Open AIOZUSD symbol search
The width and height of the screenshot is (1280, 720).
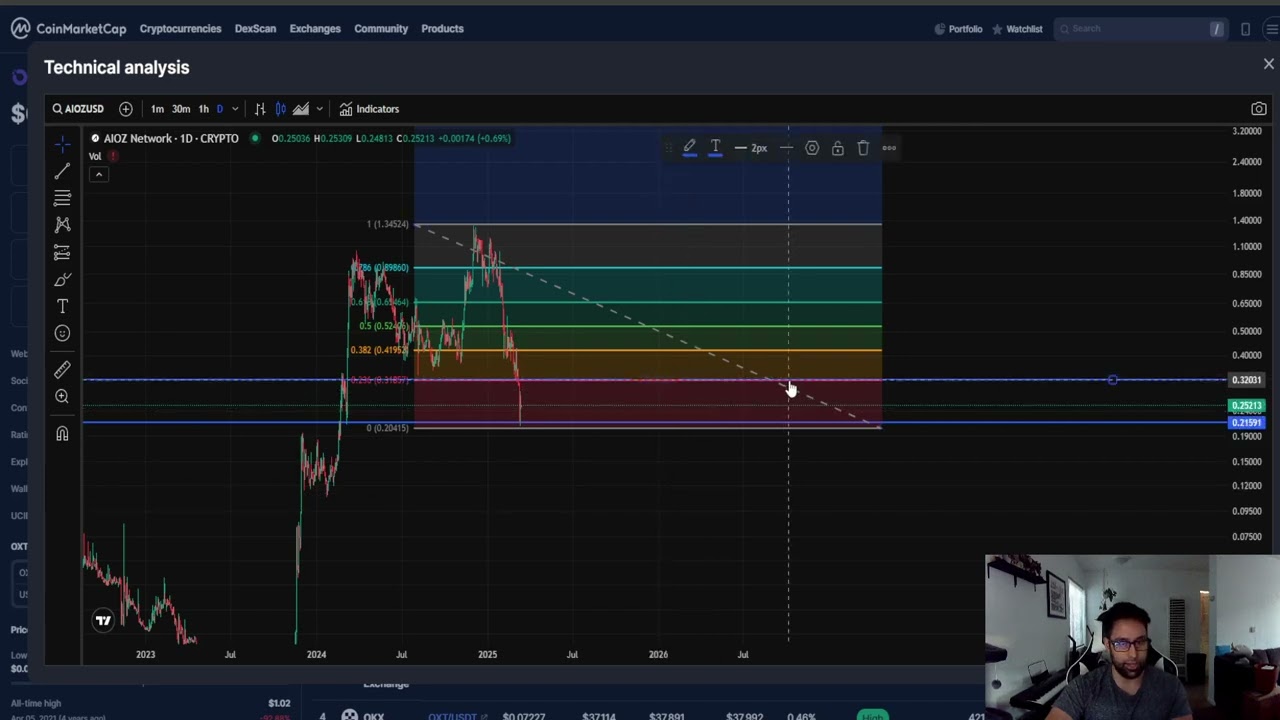tap(78, 109)
